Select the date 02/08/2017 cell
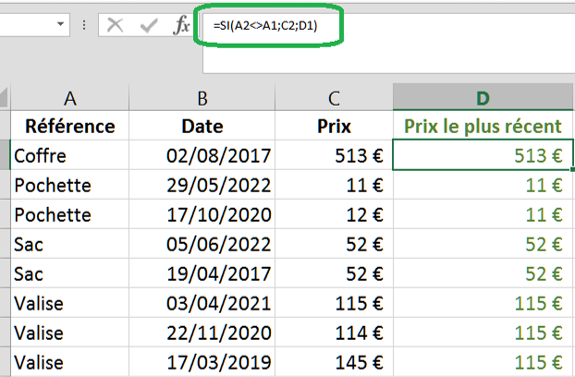Image resolution: width=575 pixels, height=377 pixels. coord(202,155)
